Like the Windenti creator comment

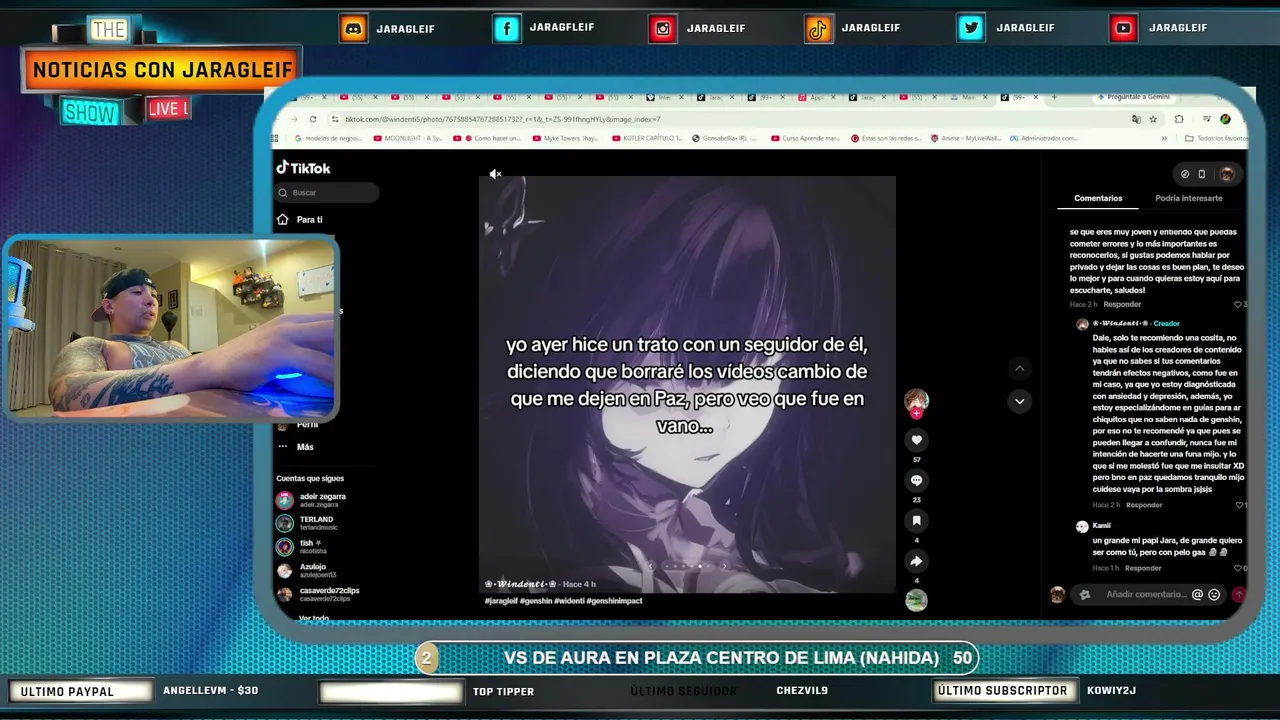click(1239, 505)
